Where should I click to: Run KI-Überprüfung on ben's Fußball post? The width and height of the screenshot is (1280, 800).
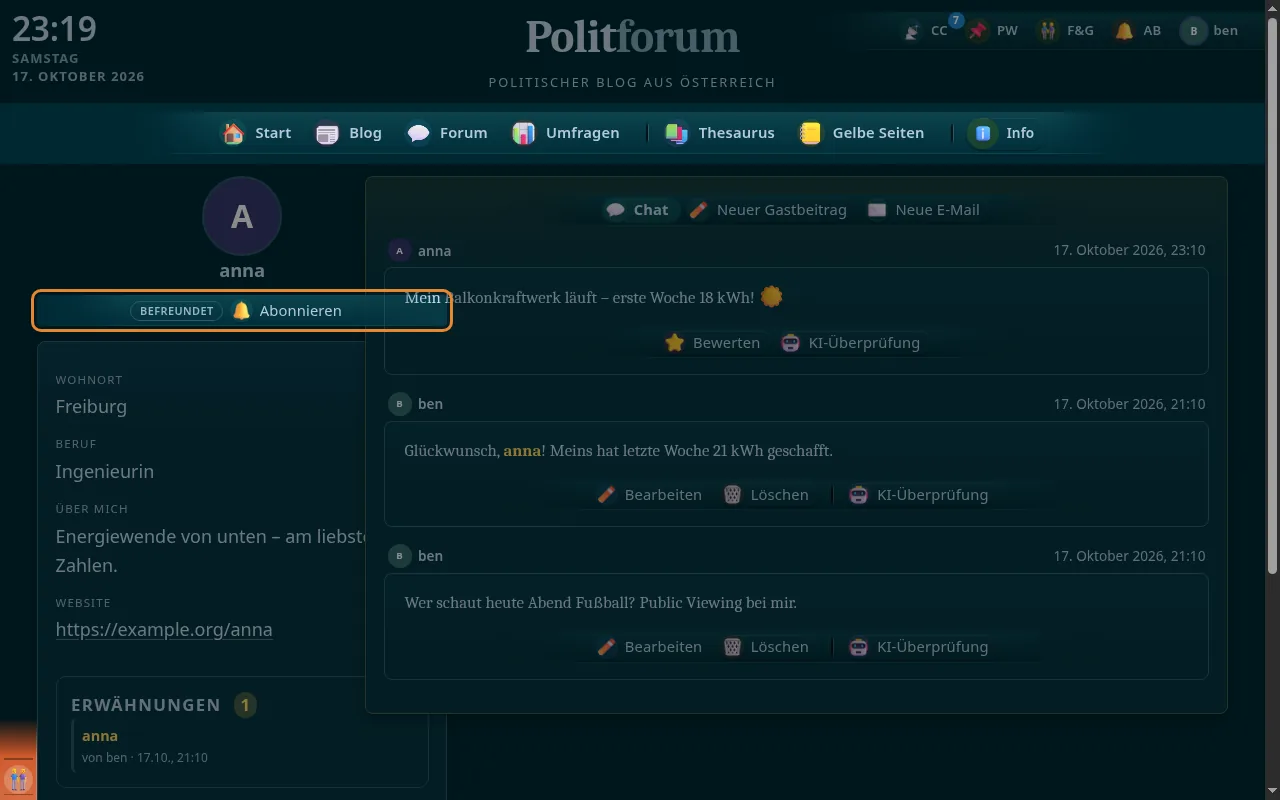point(918,647)
